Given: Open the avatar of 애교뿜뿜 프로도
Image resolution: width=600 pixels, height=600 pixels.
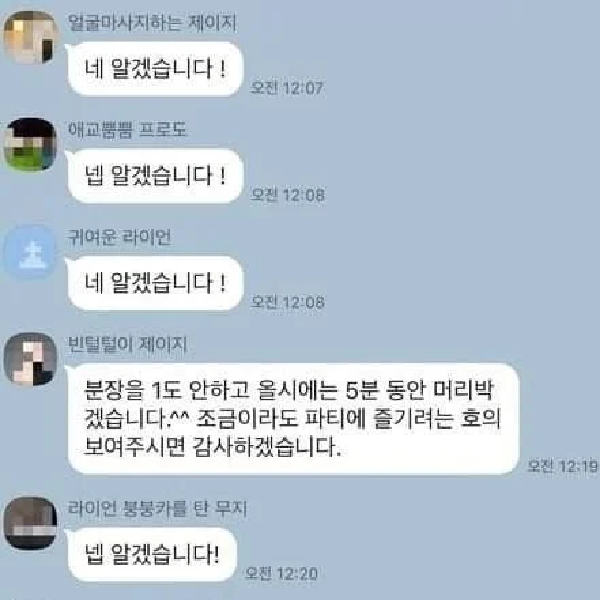Looking at the screenshot, I should pyautogui.click(x=31, y=144).
